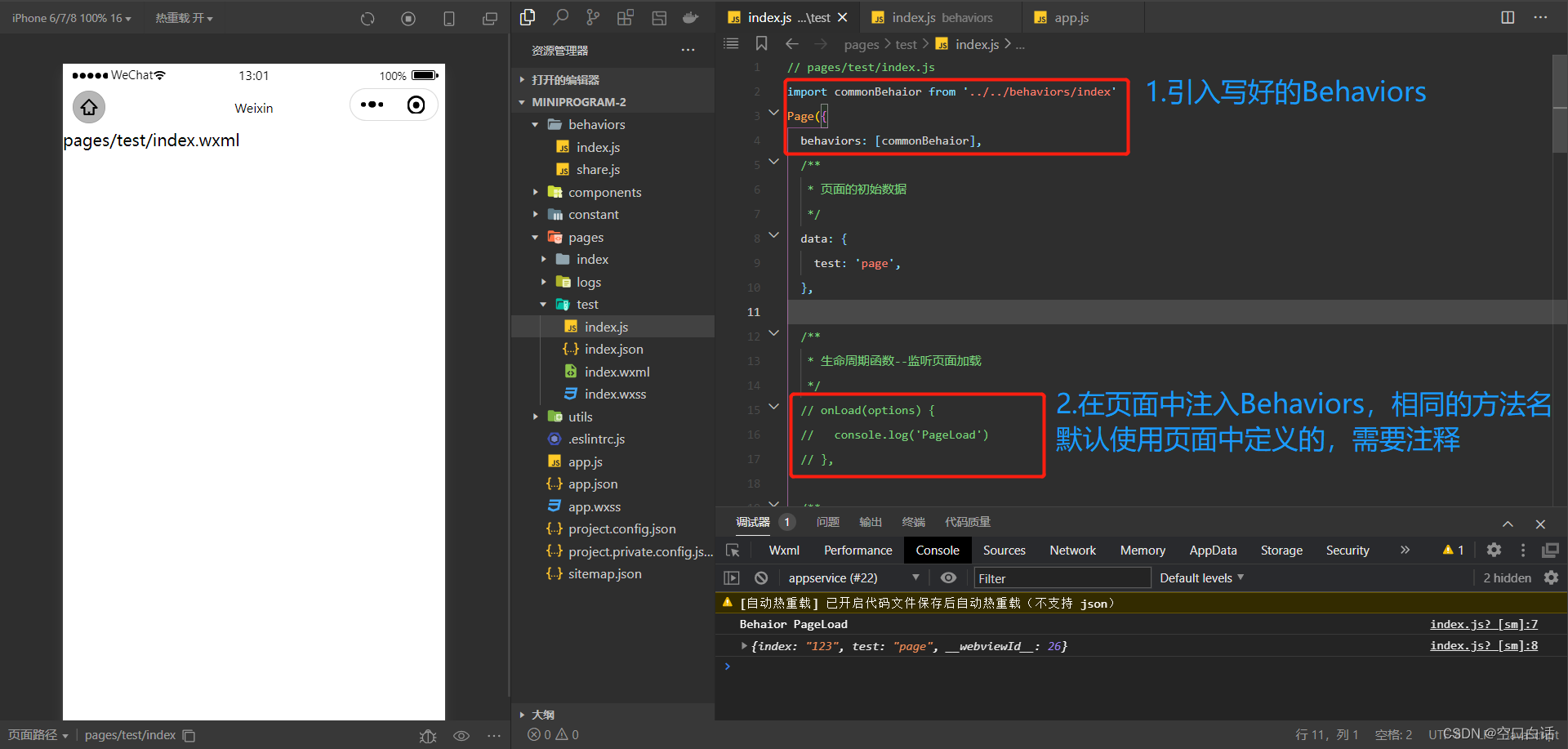Toggle the phone device frame icon

pos(449,18)
